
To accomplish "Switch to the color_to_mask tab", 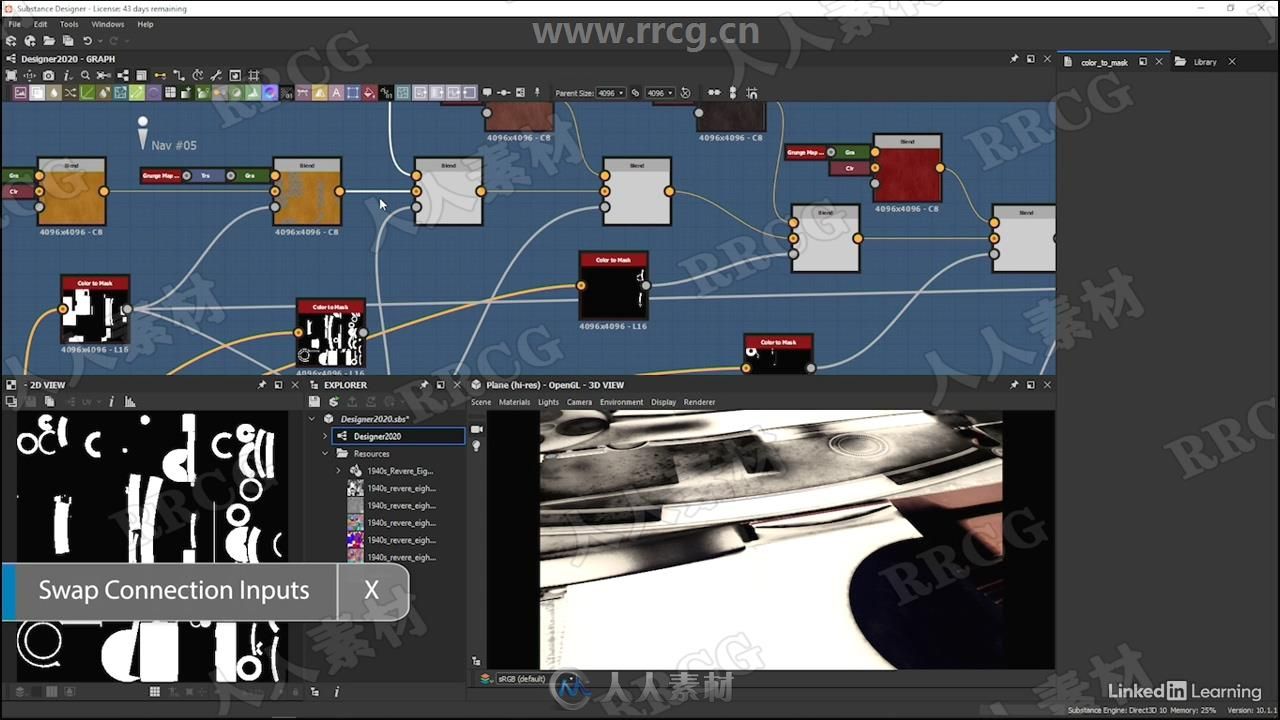I will [x=1104, y=62].
